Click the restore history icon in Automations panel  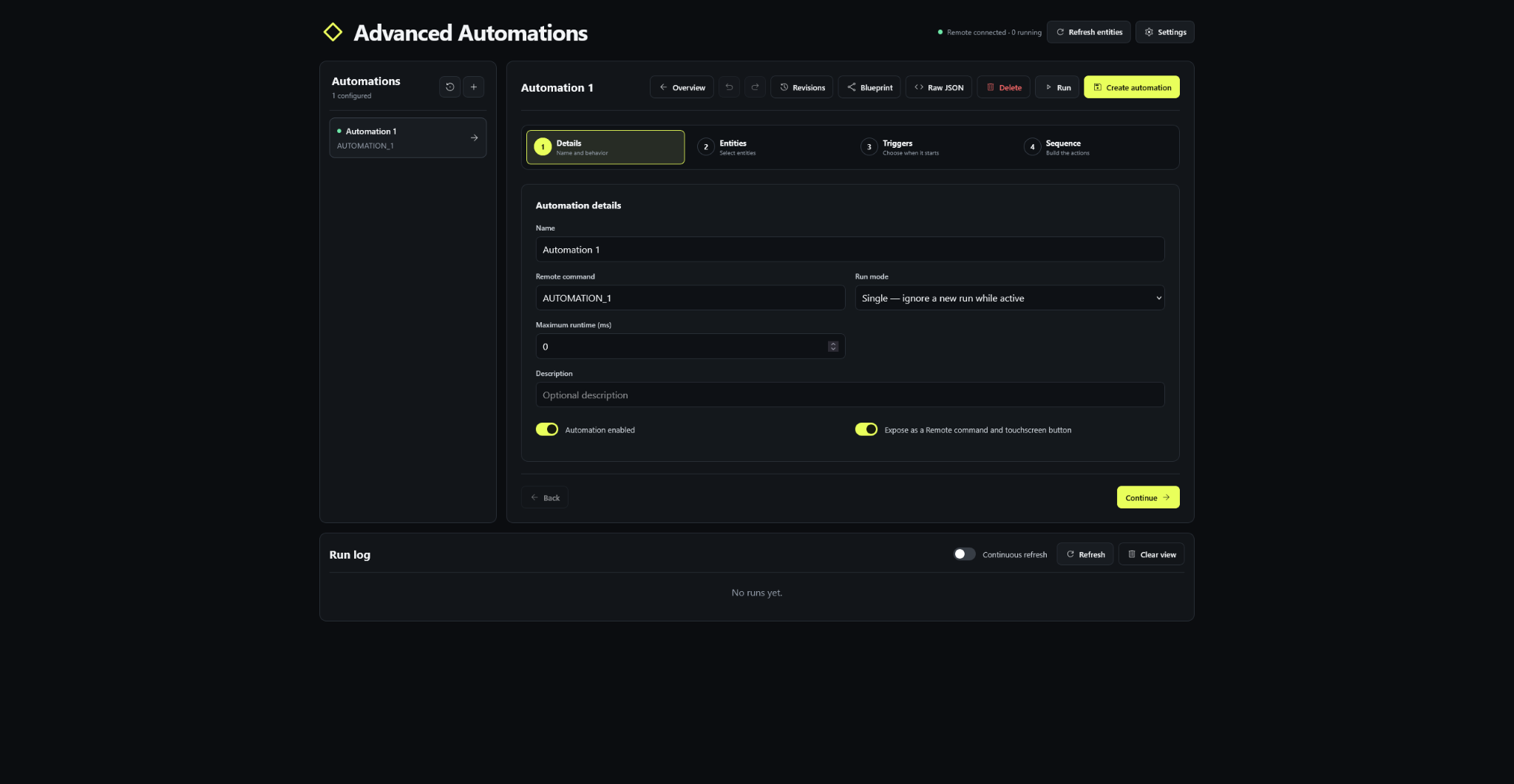[449, 87]
